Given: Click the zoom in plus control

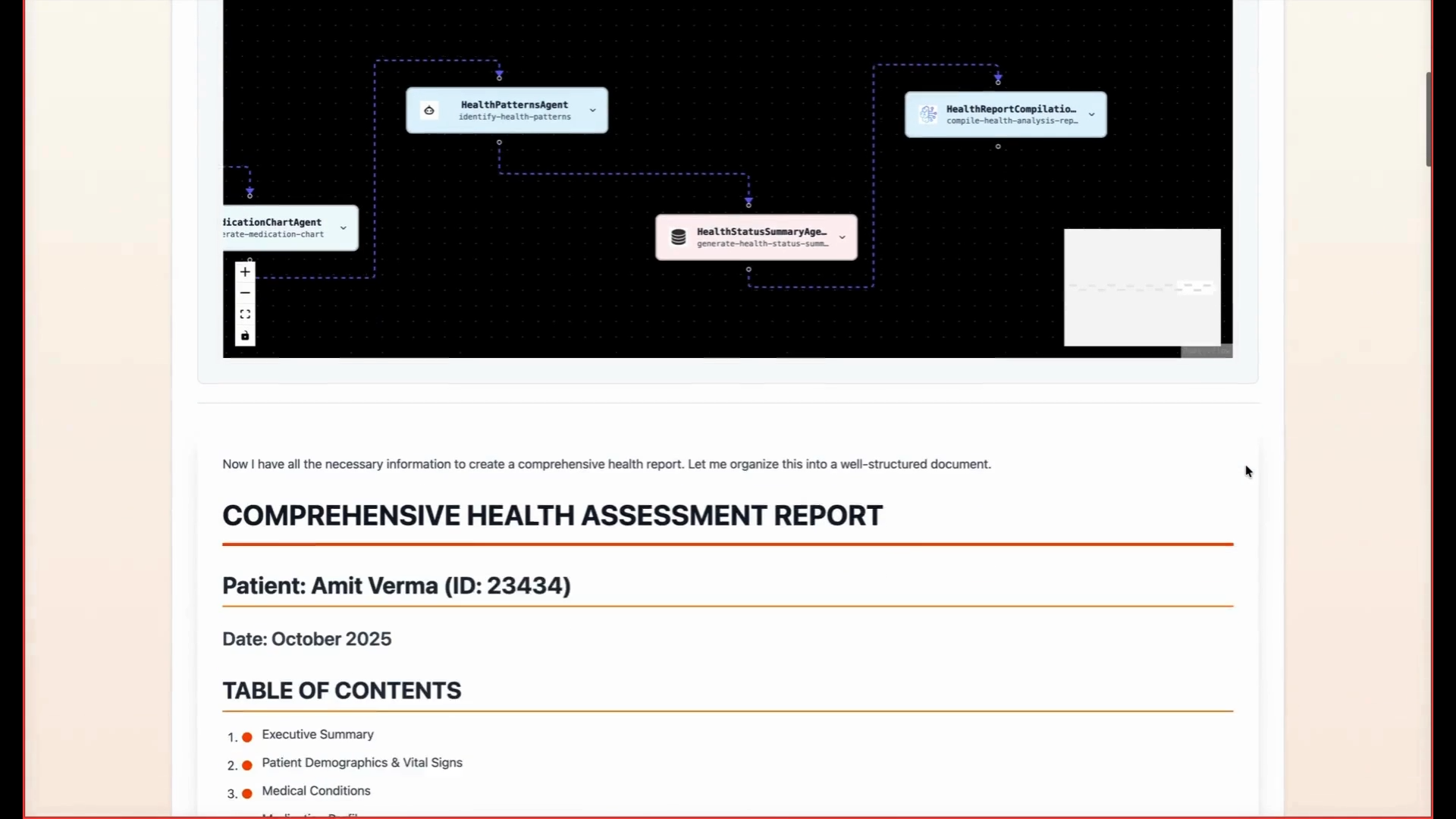Looking at the screenshot, I should tap(245, 272).
